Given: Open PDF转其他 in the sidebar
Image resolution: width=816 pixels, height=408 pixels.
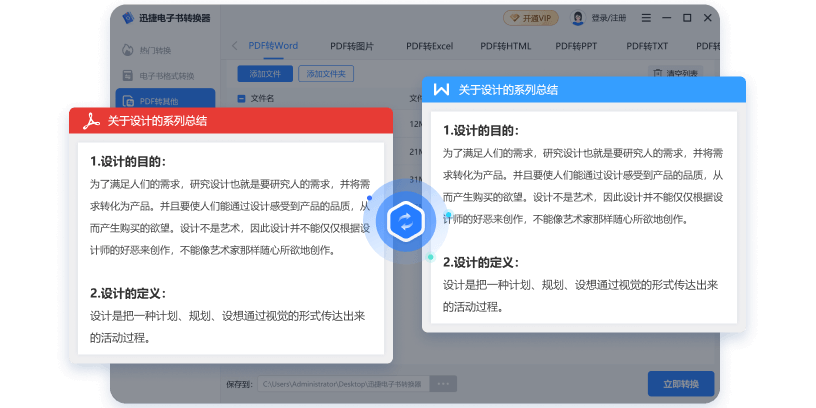Looking at the screenshot, I should [158, 99].
